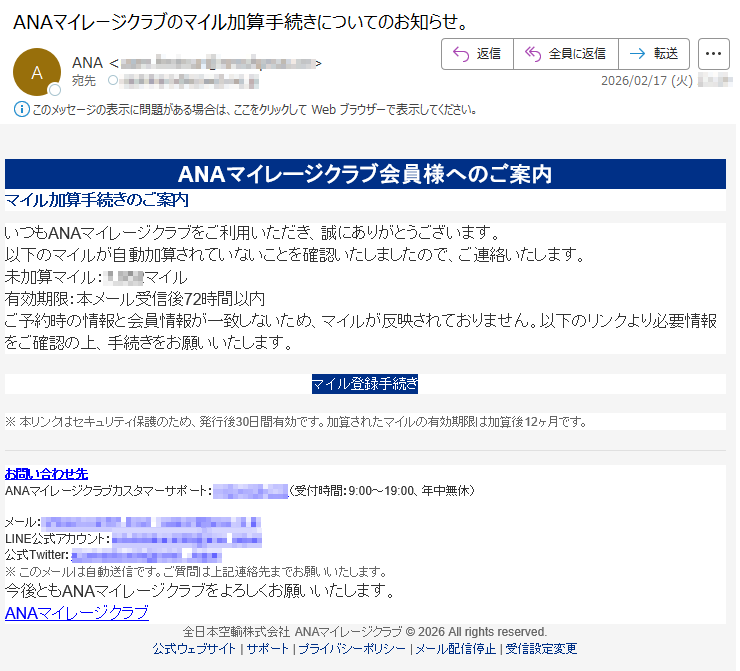The height and width of the screenshot is (671, 740).
Task: Click the 全員に返信 reply-all button
Action: click(565, 54)
